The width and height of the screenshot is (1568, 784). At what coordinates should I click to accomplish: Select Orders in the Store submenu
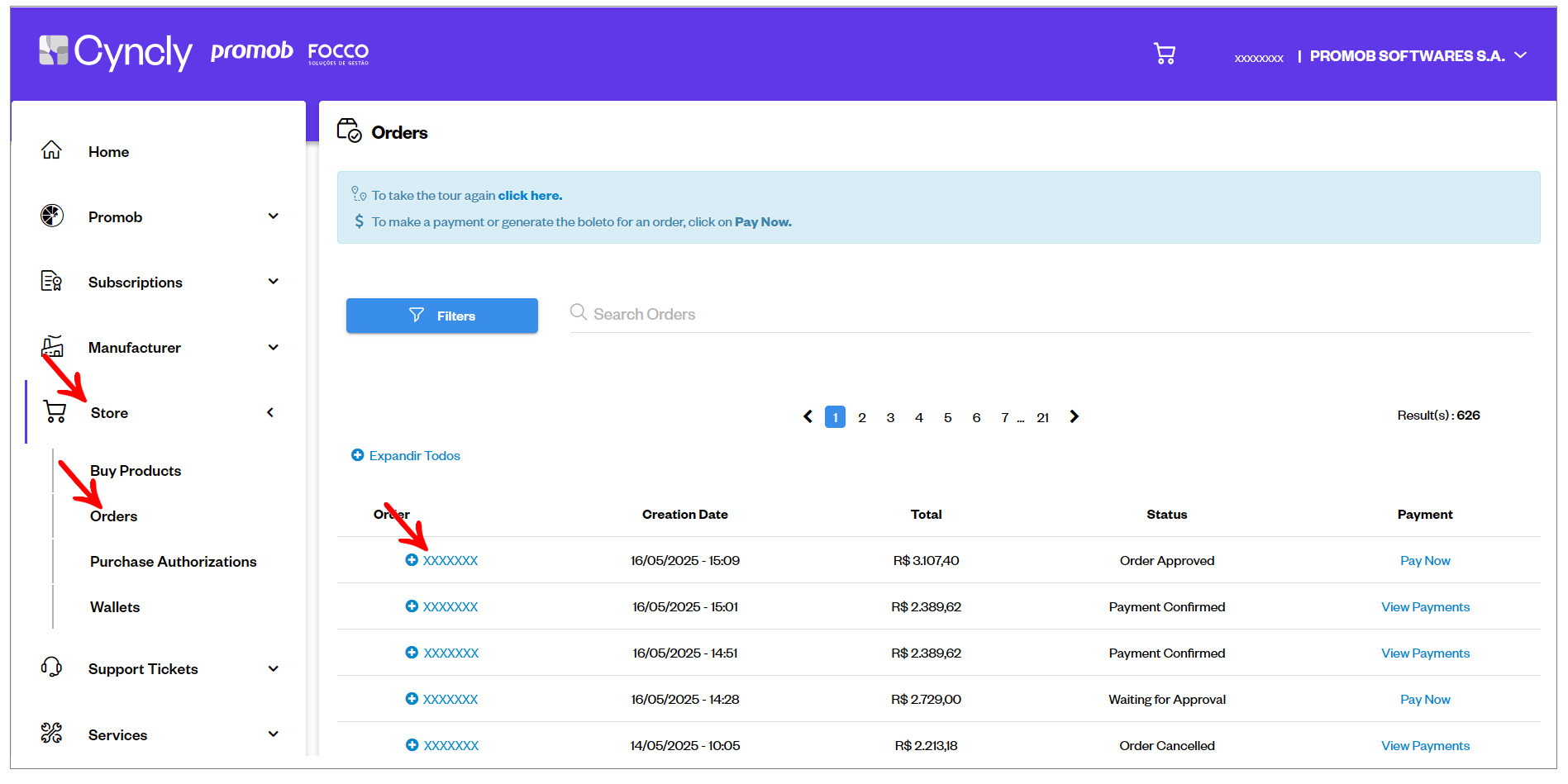pos(114,516)
